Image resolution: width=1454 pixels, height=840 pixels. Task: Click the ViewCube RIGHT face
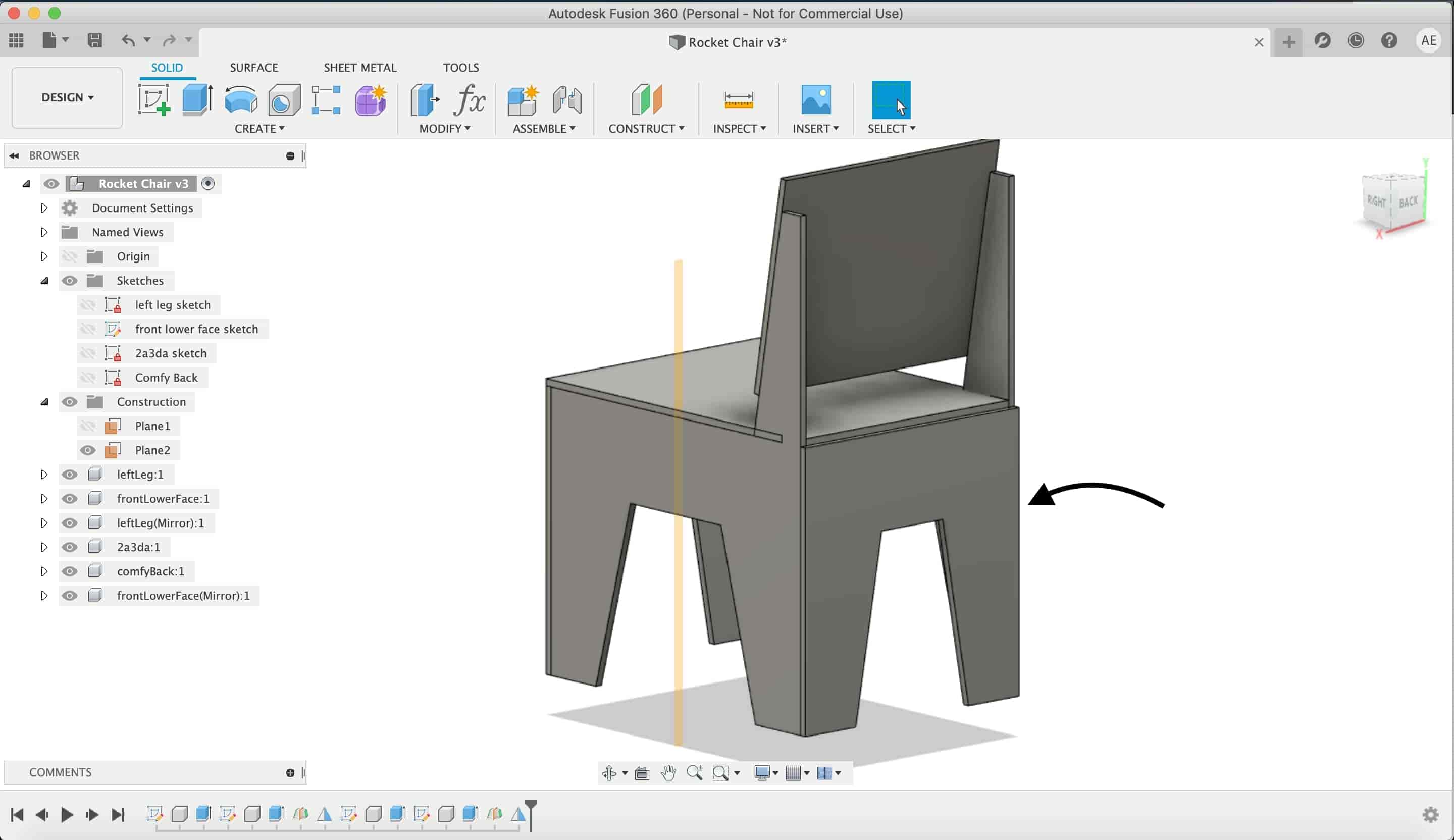point(1377,201)
